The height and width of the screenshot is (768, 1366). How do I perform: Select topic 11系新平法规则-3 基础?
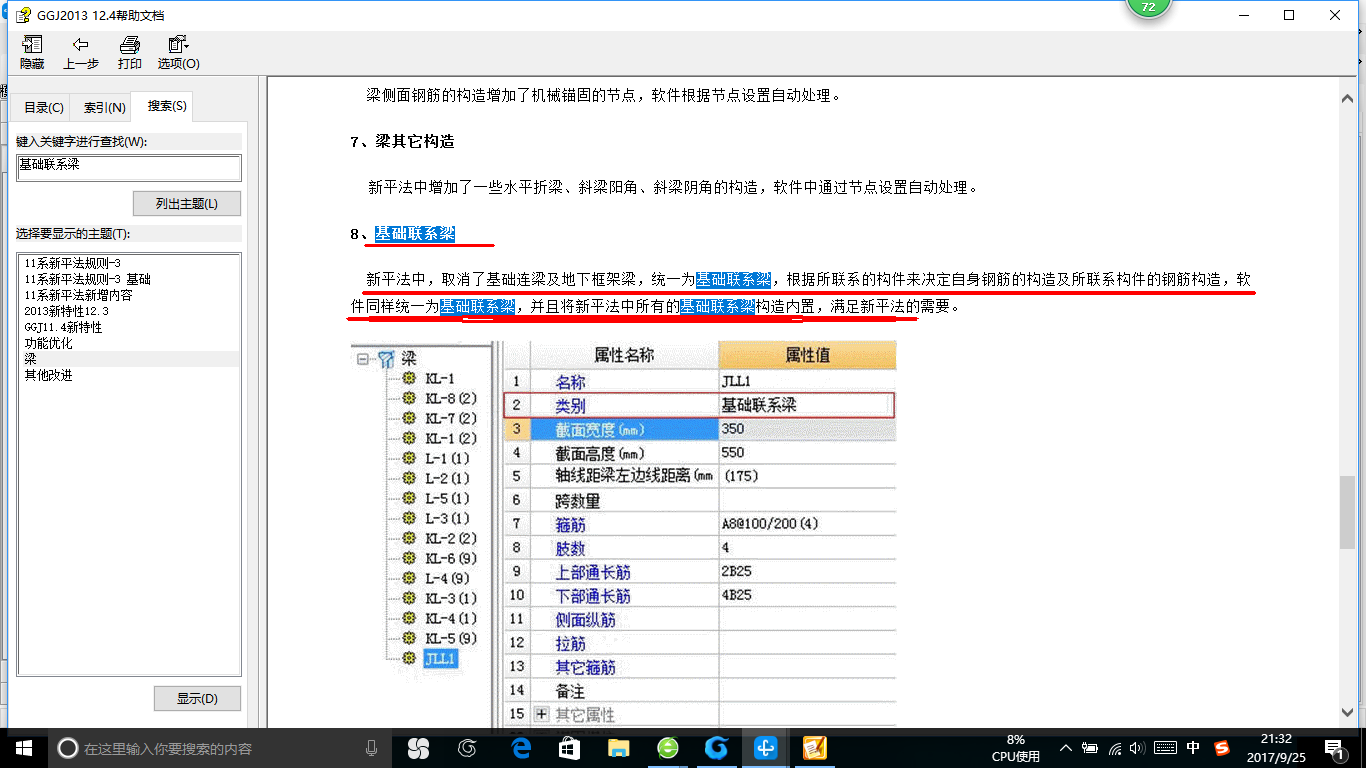(87, 279)
